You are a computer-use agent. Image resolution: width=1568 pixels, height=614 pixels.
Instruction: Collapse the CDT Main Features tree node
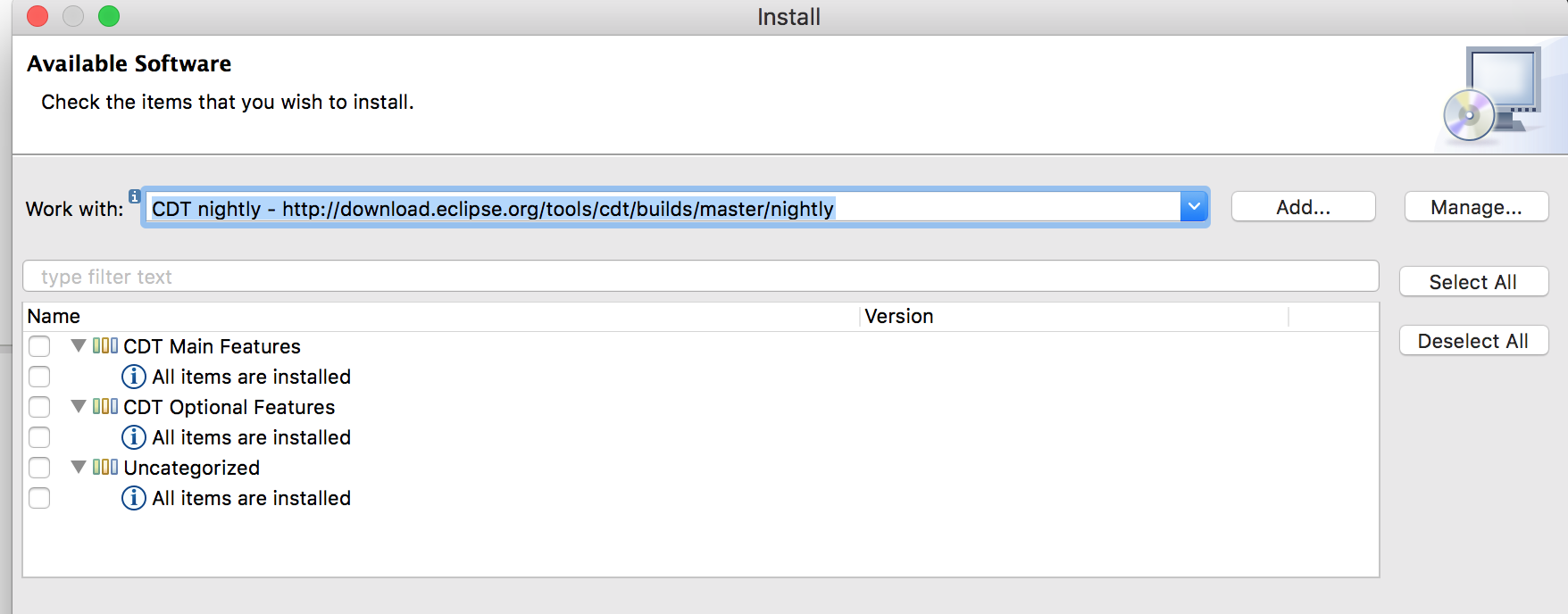[x=79, y=345]
